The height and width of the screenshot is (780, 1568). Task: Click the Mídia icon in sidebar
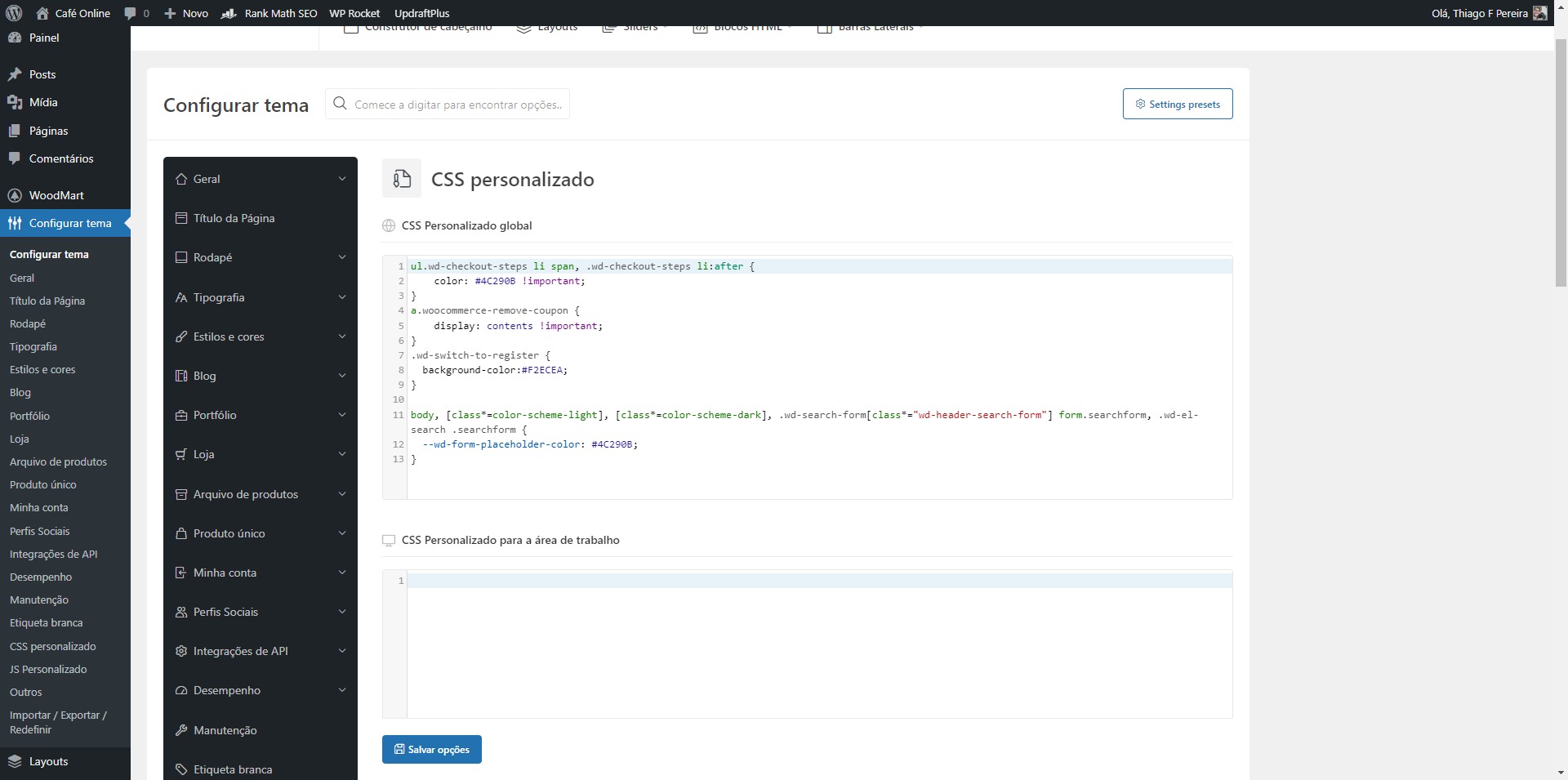(15, 102)
